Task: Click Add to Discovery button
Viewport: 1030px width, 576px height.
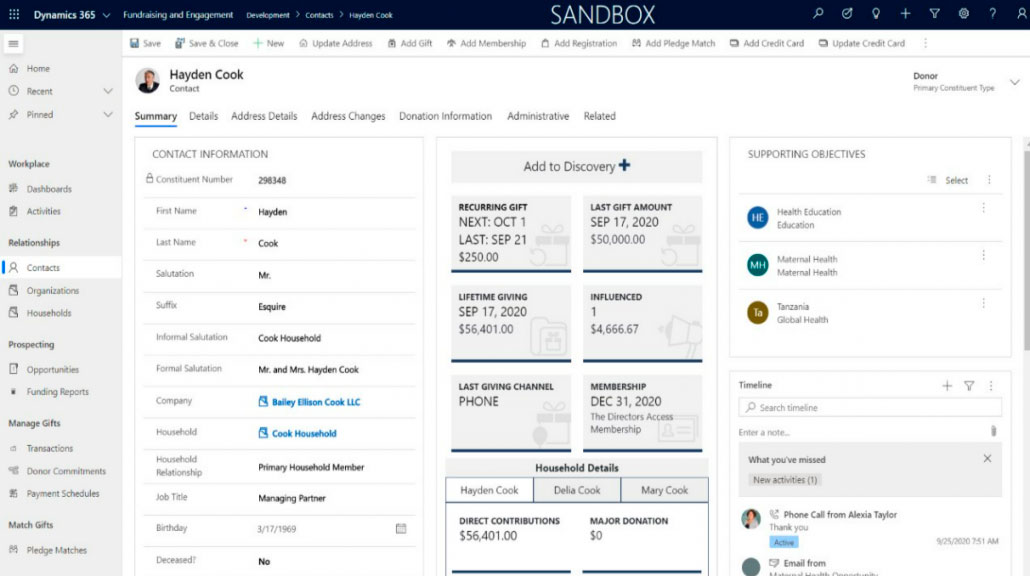Action: pyautogui.click(x=577, y=166)
